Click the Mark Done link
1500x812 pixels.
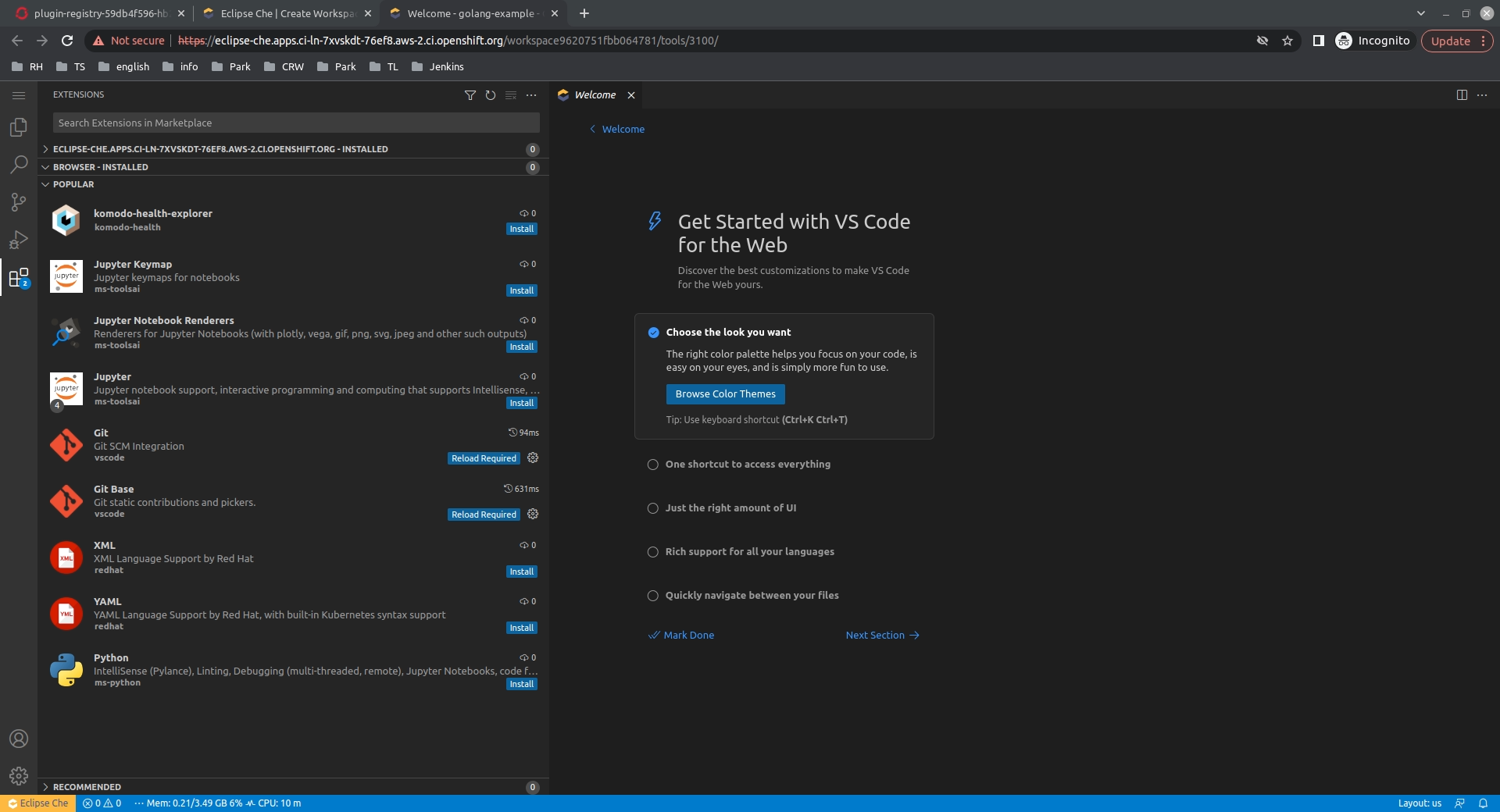(x=681, y=636)
